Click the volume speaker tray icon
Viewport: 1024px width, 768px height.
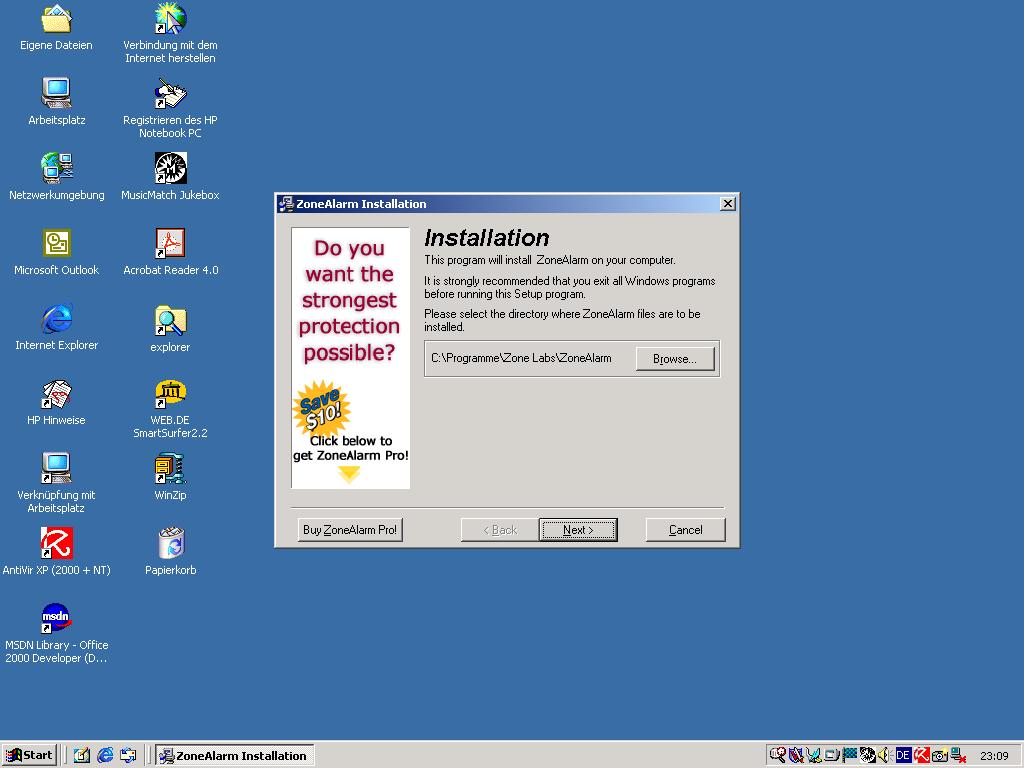tap(885, 756)
